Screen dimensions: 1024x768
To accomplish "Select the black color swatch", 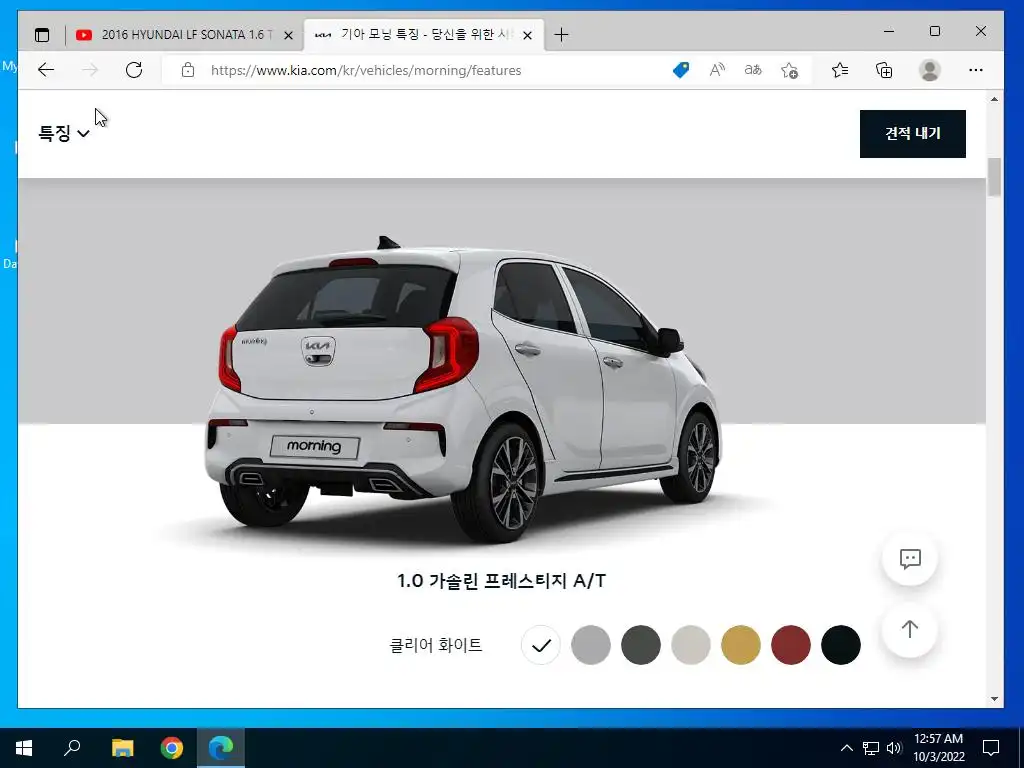I will pos(840,645).
